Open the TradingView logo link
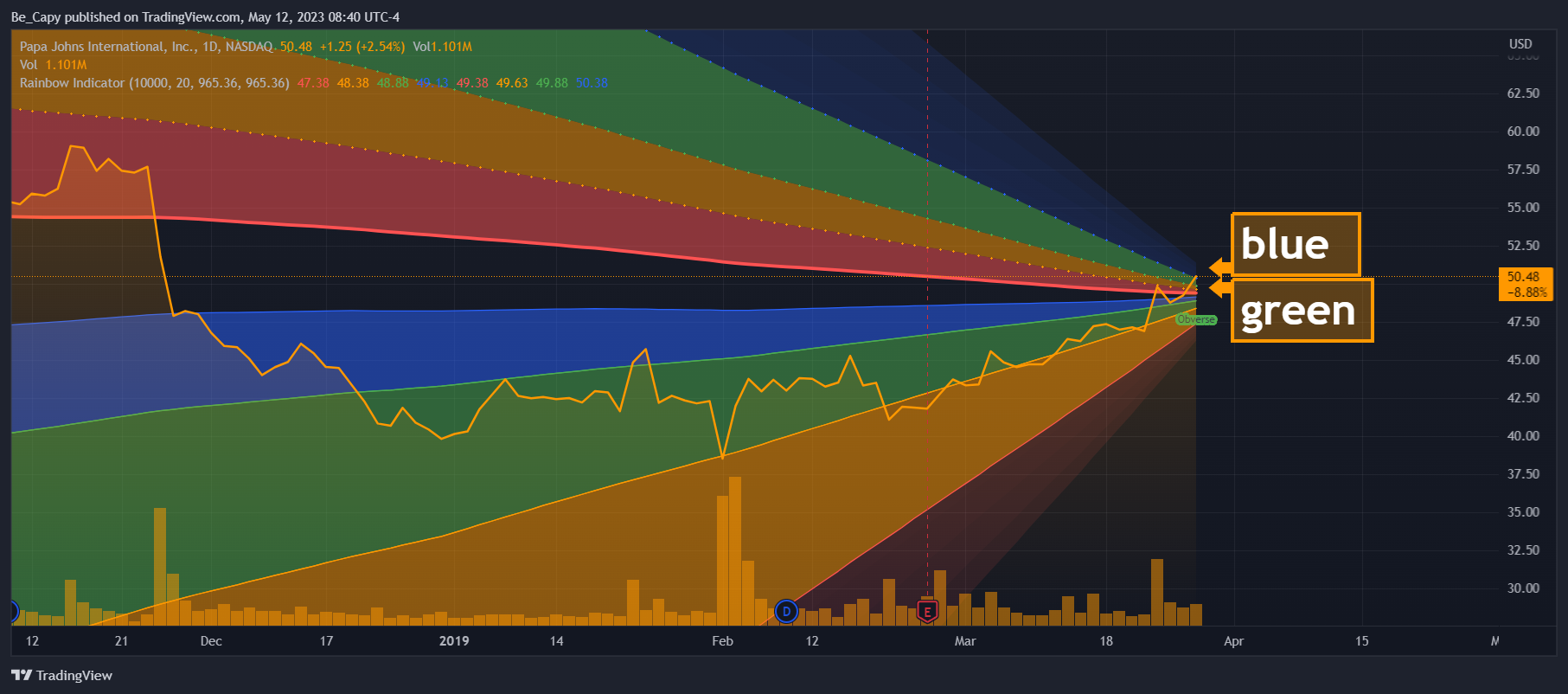The height and width of the screenshot is (694, 1568). 61,676
